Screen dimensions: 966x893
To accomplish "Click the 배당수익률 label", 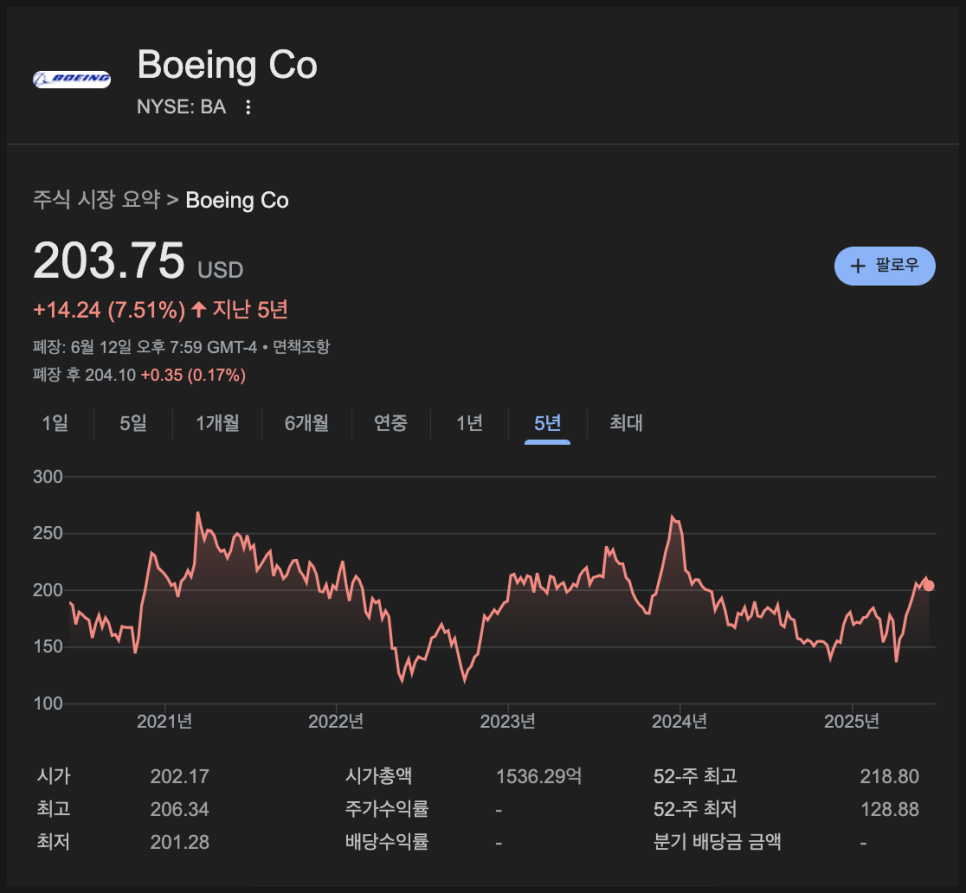I will click(387, 842).
